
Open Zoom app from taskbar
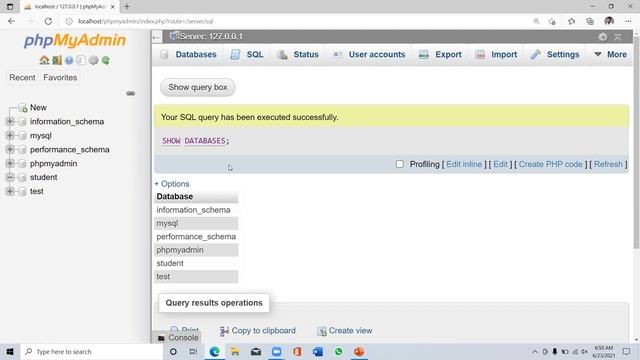click(276, 351)
